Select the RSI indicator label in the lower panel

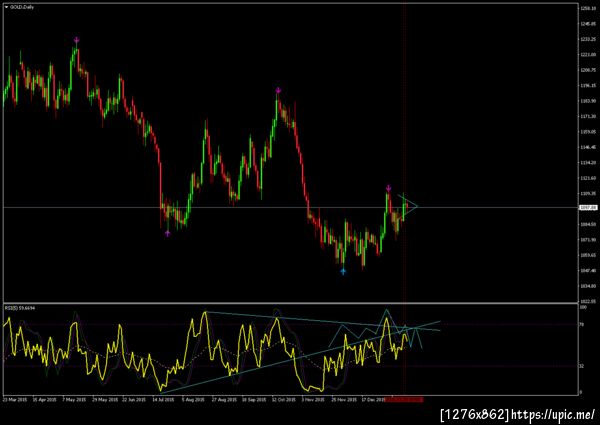(19, 308)
